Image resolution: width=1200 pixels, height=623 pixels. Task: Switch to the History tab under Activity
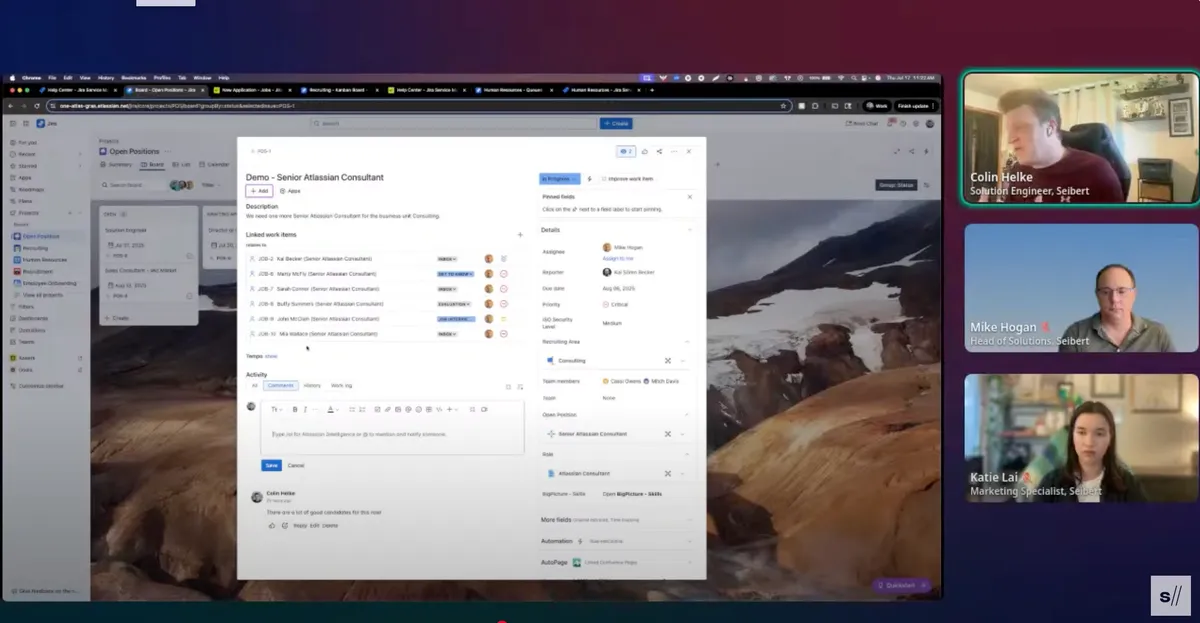pos(312,385)
